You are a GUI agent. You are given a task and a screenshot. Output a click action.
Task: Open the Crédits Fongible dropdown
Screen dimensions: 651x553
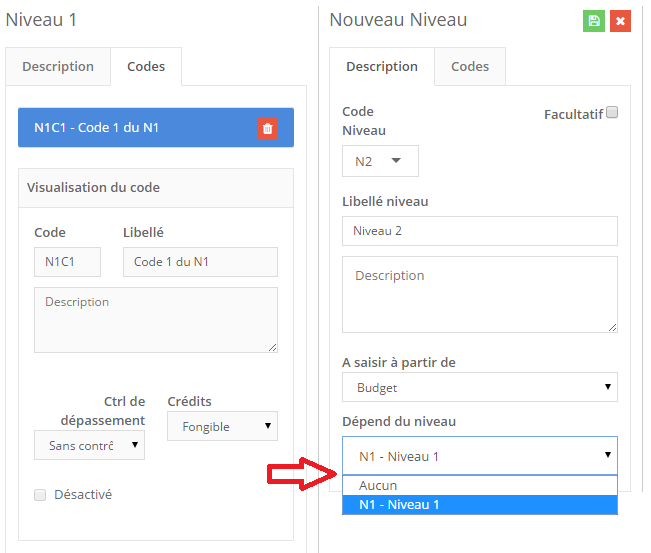coord(222,426)
